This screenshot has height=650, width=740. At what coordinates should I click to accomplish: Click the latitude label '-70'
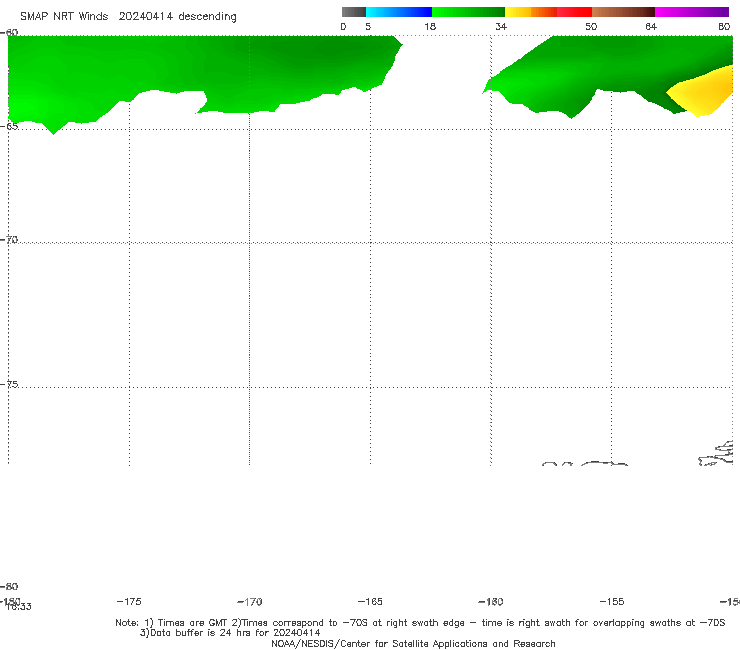[x=9, y=240]
